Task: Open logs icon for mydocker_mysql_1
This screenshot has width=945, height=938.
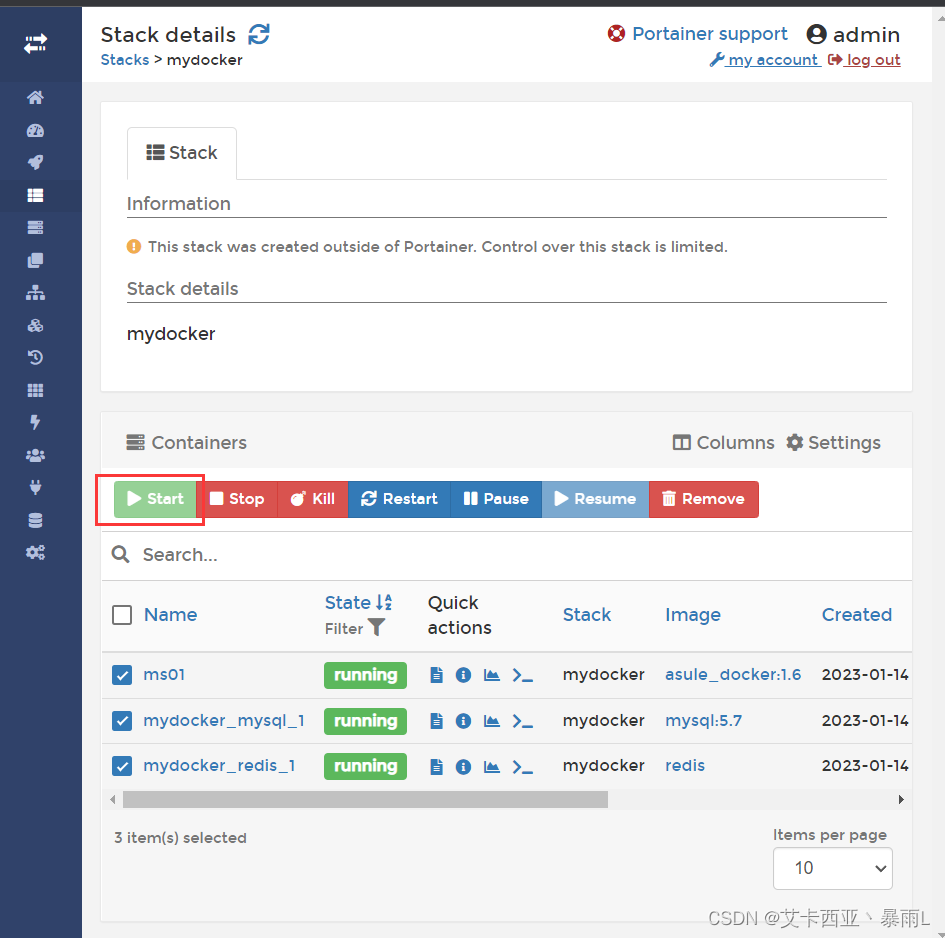Action: pyautogui.click(x=436, y=721)
